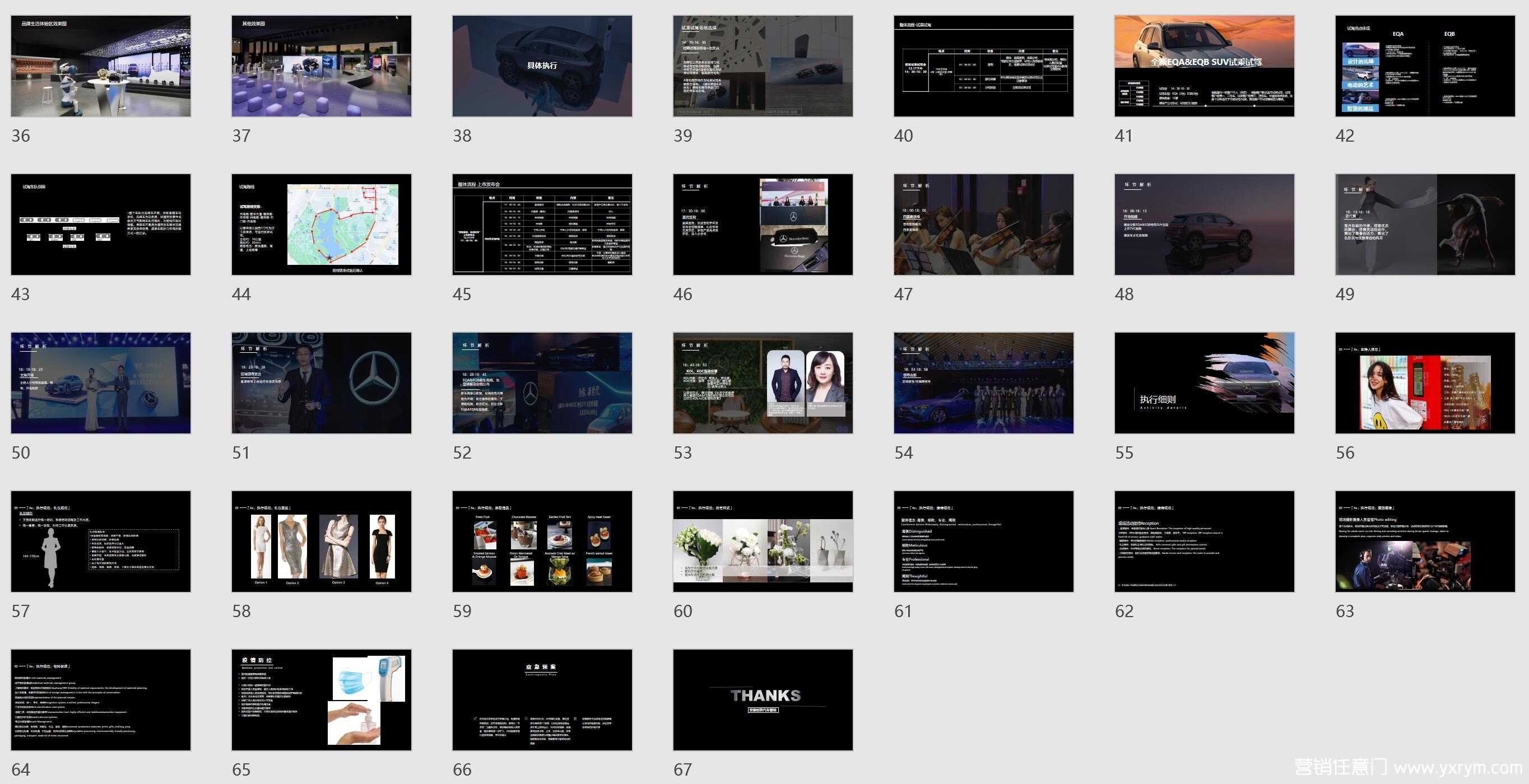Image resolution: width=1529 pixels, height=784 pixels.
Task: Select slide 56 smiling host profile thumbnail
Action: [1426, 382]
